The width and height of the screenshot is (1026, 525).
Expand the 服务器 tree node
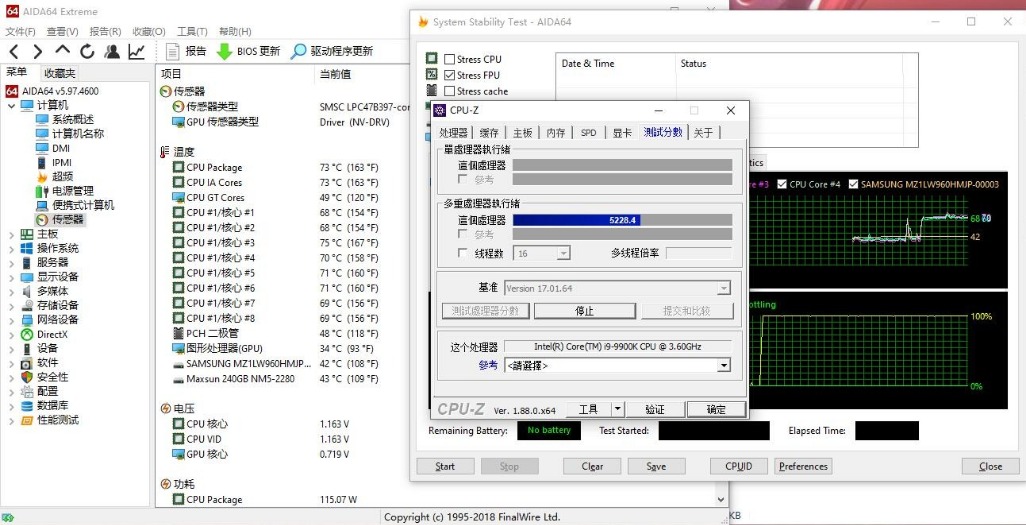coord(11,262)
